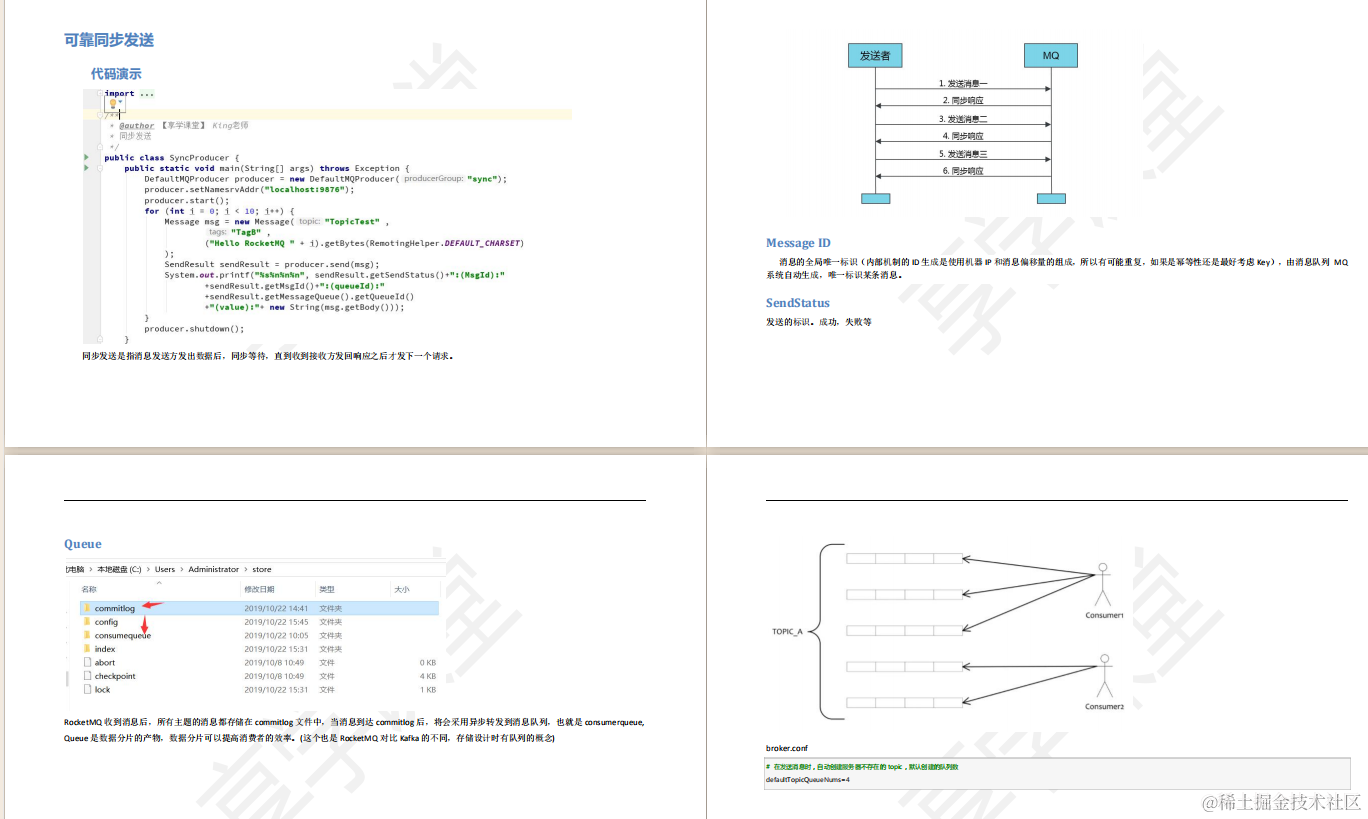This screenshot has width=1368, height=819.
Task: Sort the file list by the 名称 column header
Action: (89, 589)
